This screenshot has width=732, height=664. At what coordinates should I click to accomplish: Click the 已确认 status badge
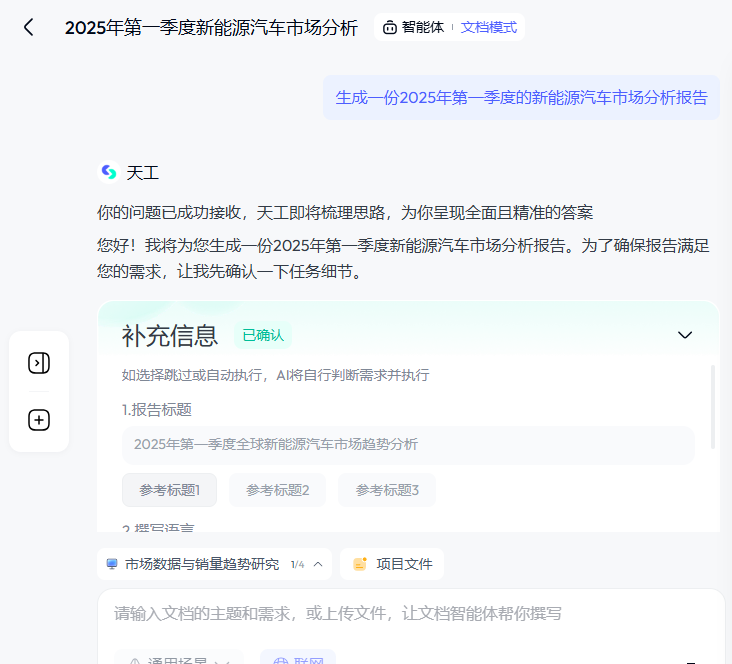click(x=263, y=335)
